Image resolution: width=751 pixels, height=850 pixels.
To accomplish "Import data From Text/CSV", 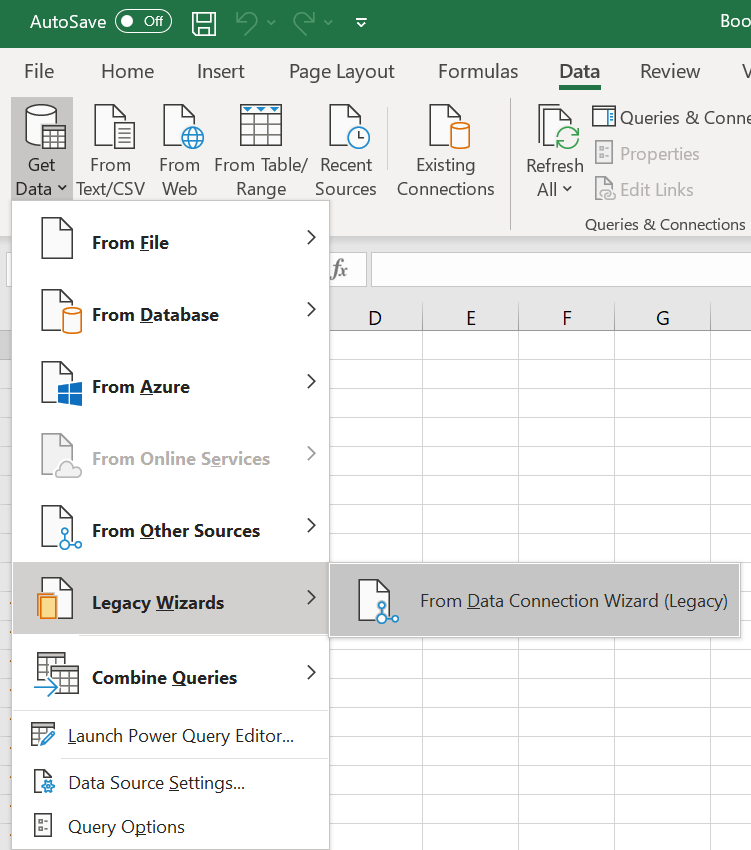I will click(111, 150).
